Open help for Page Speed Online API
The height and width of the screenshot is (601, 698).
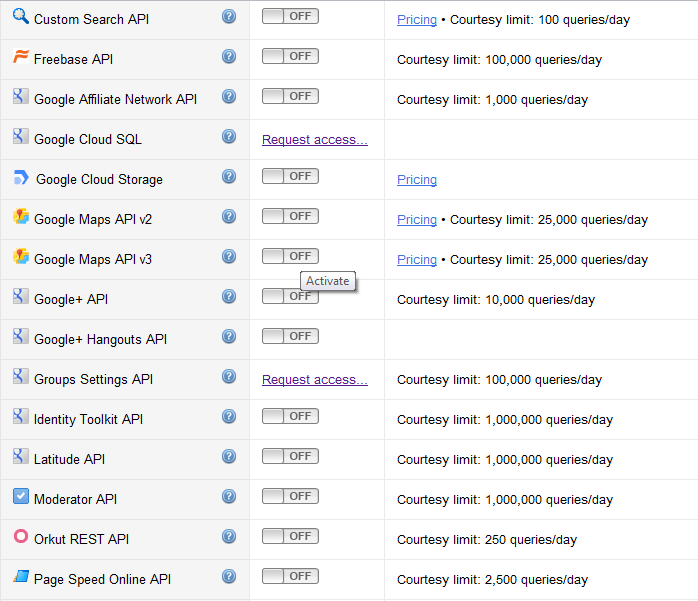(229, 576)
